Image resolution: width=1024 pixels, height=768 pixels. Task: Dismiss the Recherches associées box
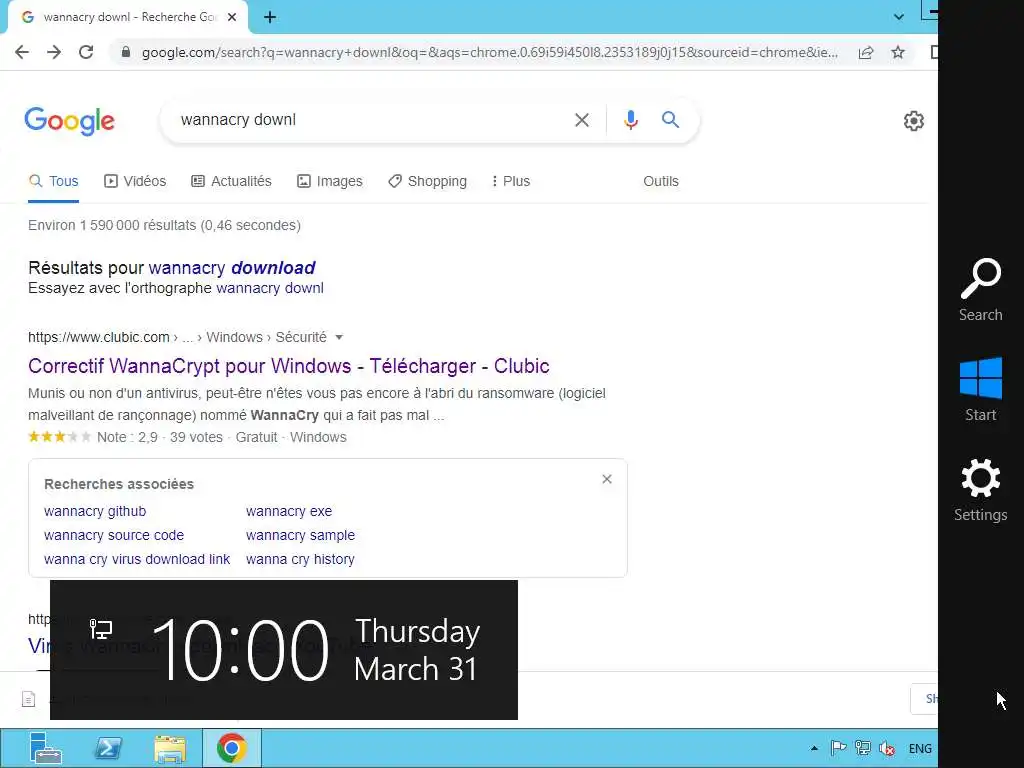click(607, 479)
